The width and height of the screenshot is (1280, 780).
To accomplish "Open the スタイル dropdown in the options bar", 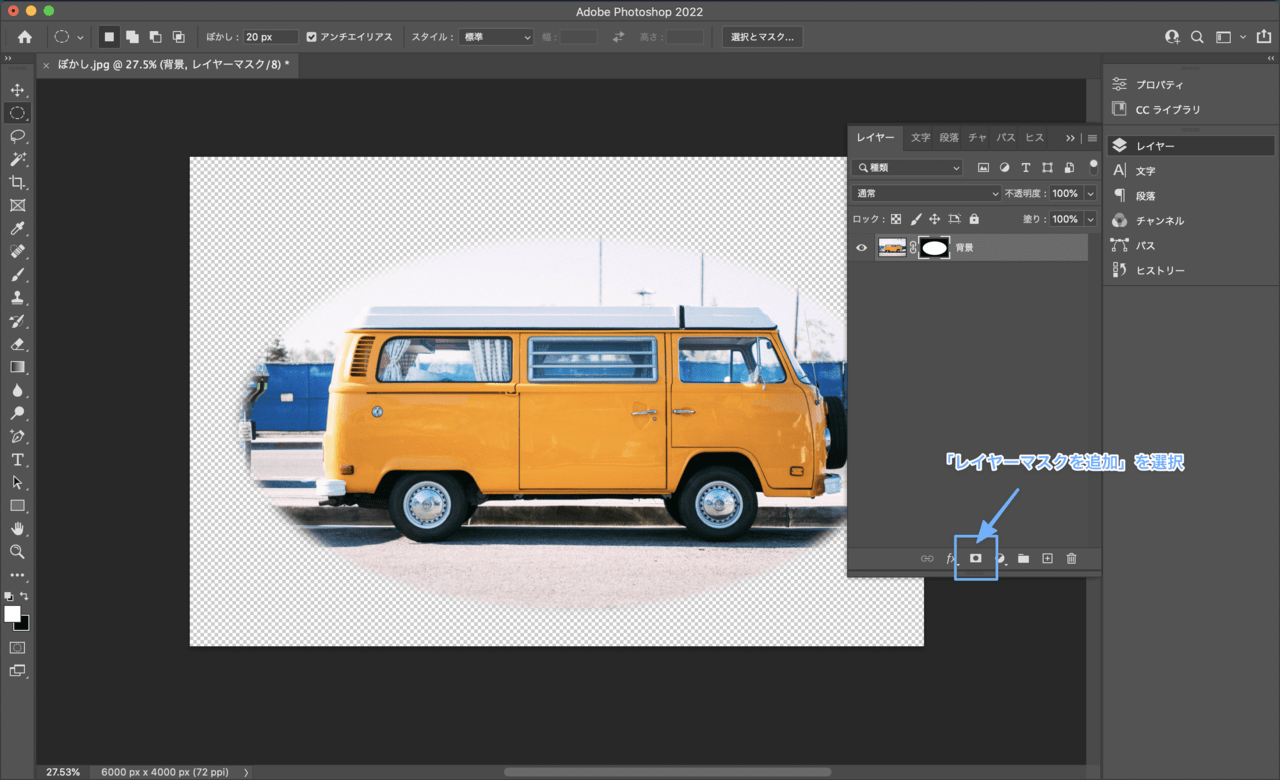I will click(x=496, y=36).
